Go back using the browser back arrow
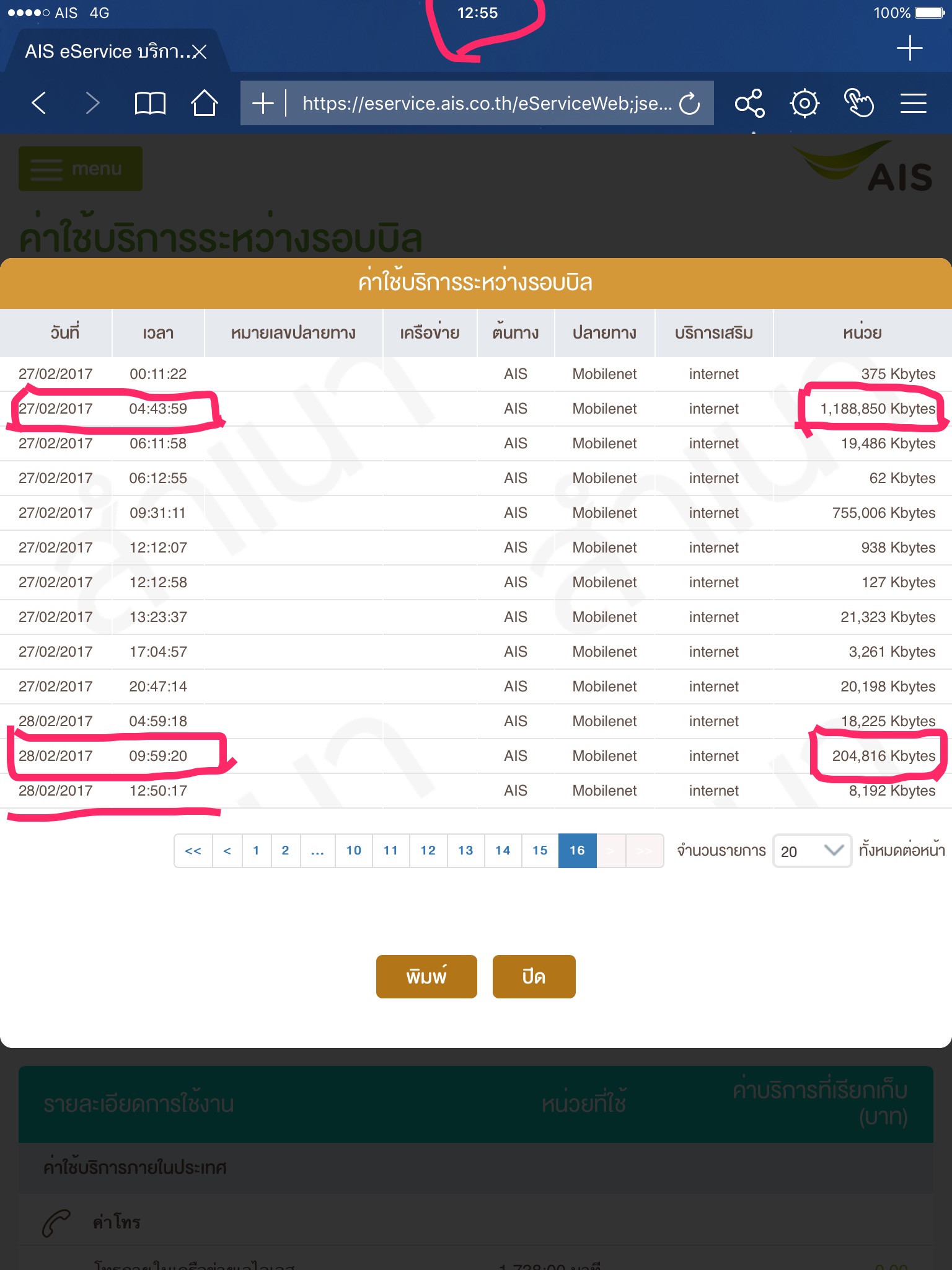952x1270 pixels. (39, 103)
